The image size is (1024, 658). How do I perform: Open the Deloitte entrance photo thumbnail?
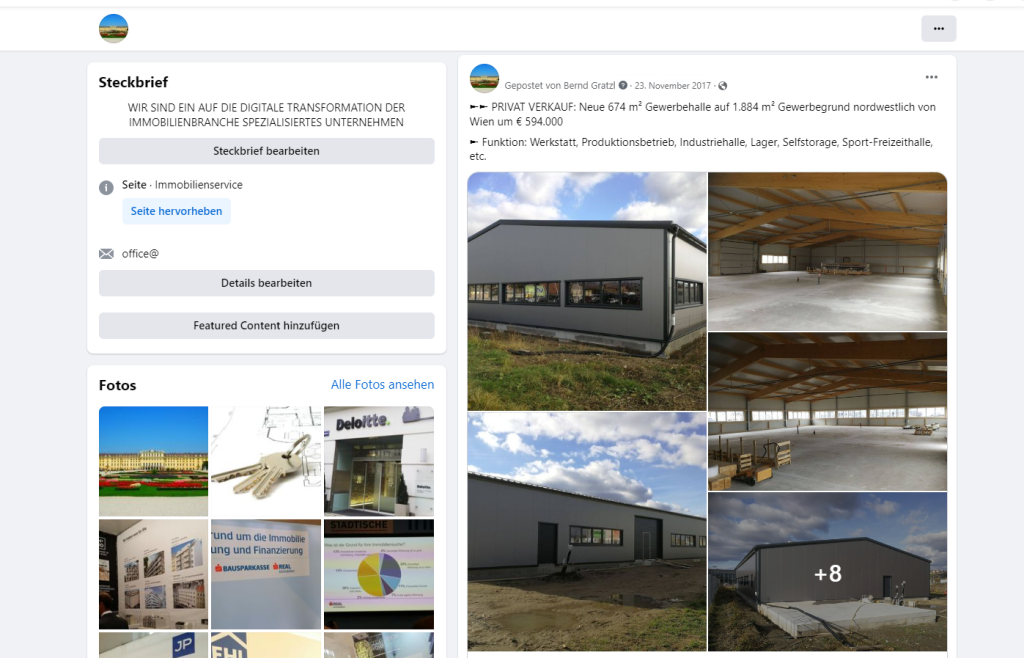pyautogui.click(x=379, y=462)
